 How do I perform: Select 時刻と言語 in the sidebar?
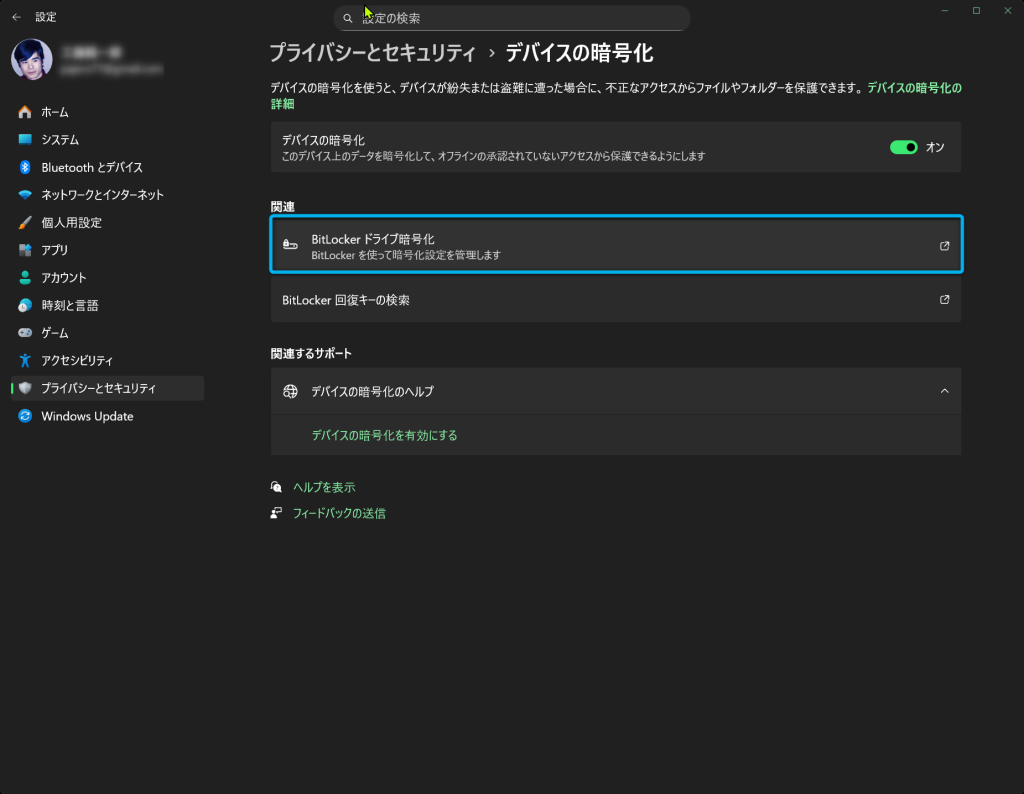[69, 305]
